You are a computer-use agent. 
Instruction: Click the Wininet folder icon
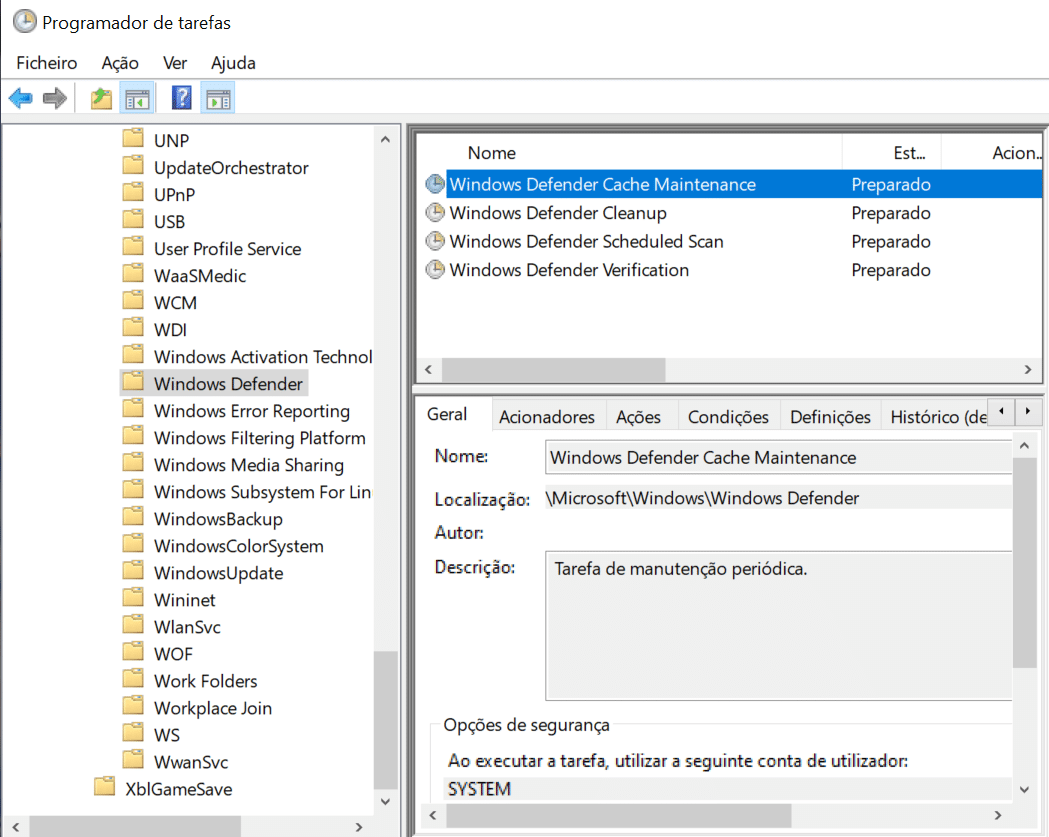[x=133, y=598]
